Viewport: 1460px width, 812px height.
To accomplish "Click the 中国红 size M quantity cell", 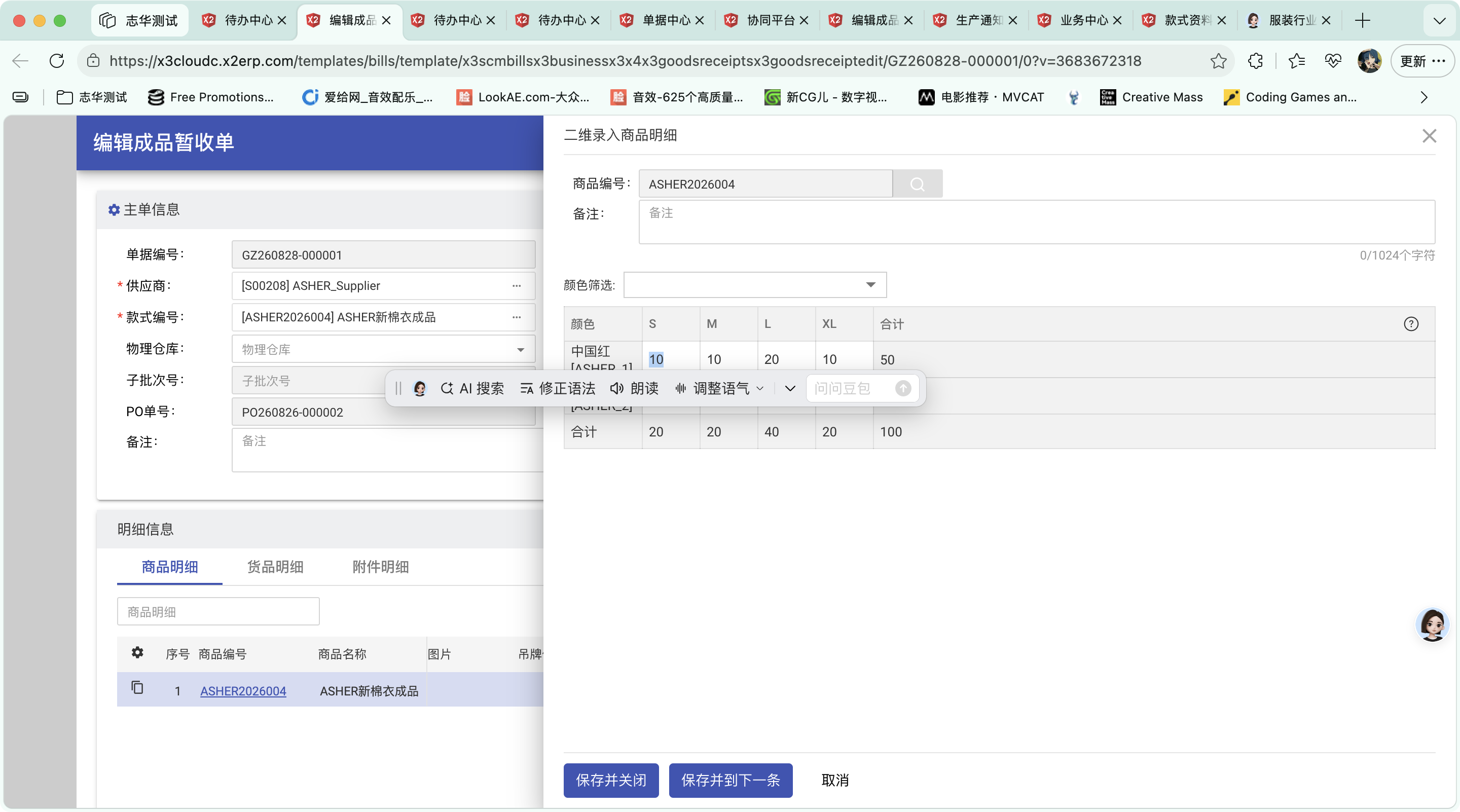I will pyautogui.click(x=728, y=359).
